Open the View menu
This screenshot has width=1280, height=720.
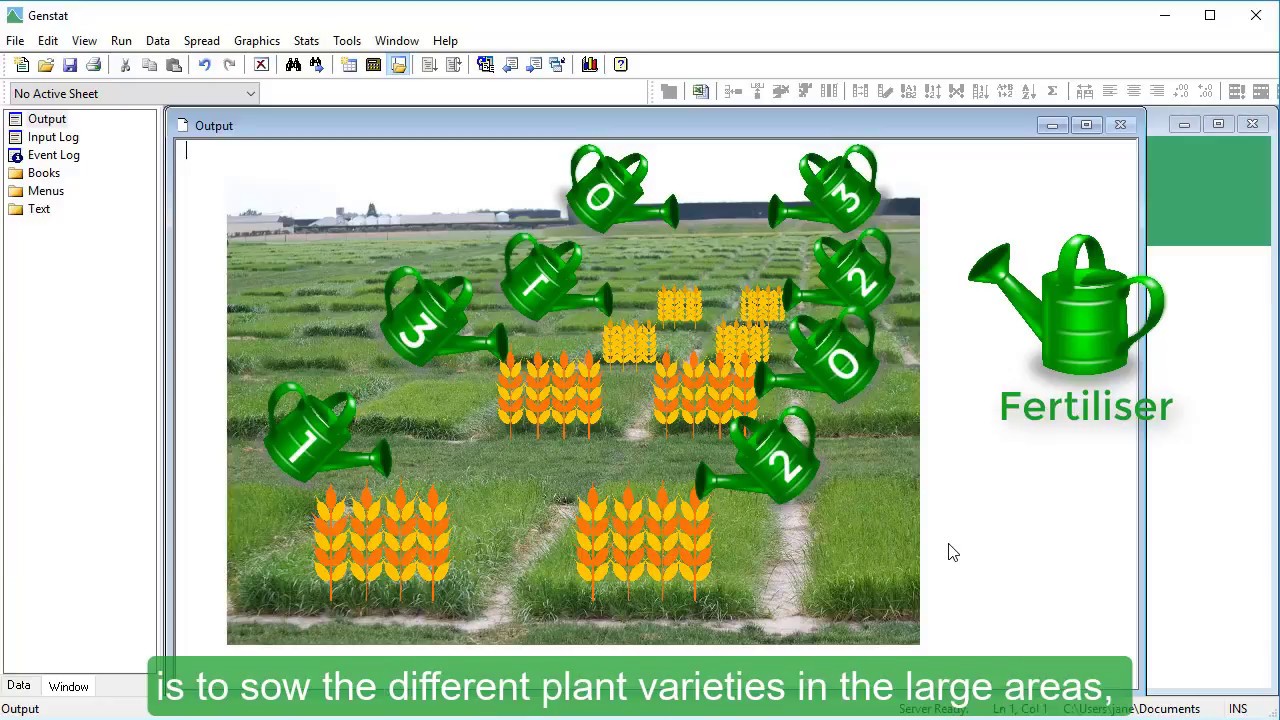(x=84, y=41)
